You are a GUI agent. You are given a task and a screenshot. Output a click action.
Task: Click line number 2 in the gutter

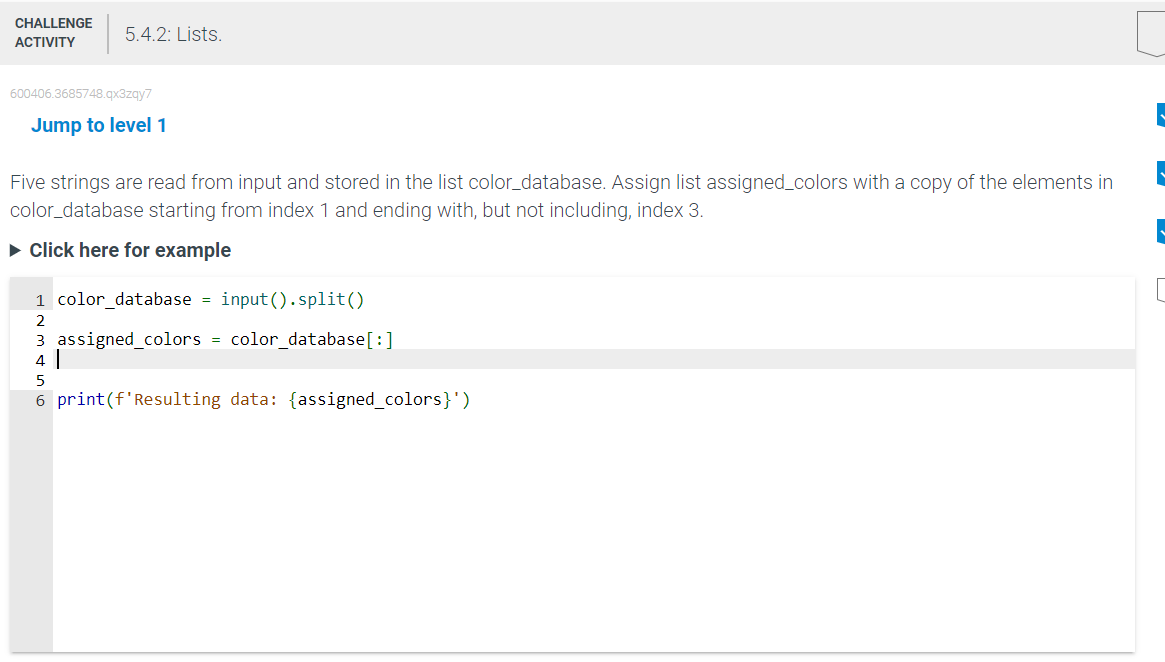coord(40,320)
